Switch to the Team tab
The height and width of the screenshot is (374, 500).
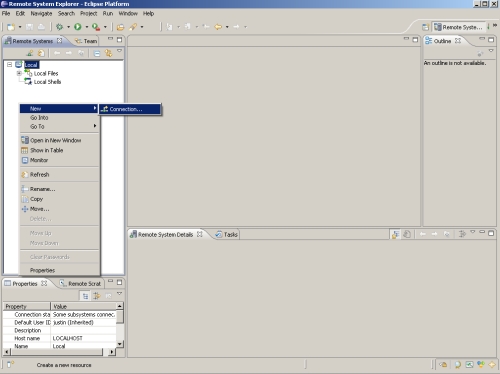pos(86,41)
